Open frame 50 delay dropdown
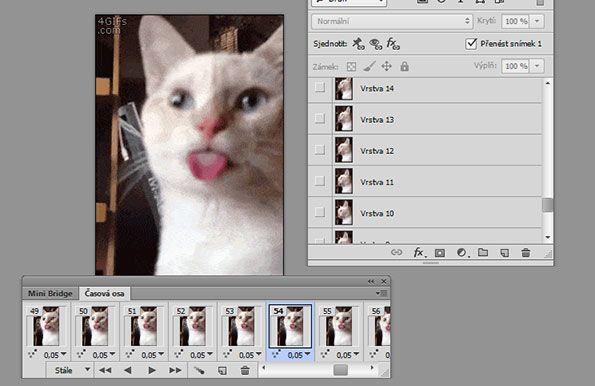The height and width of the screenshot is (386, 595). pyautogui.click(x=112, y=354)
